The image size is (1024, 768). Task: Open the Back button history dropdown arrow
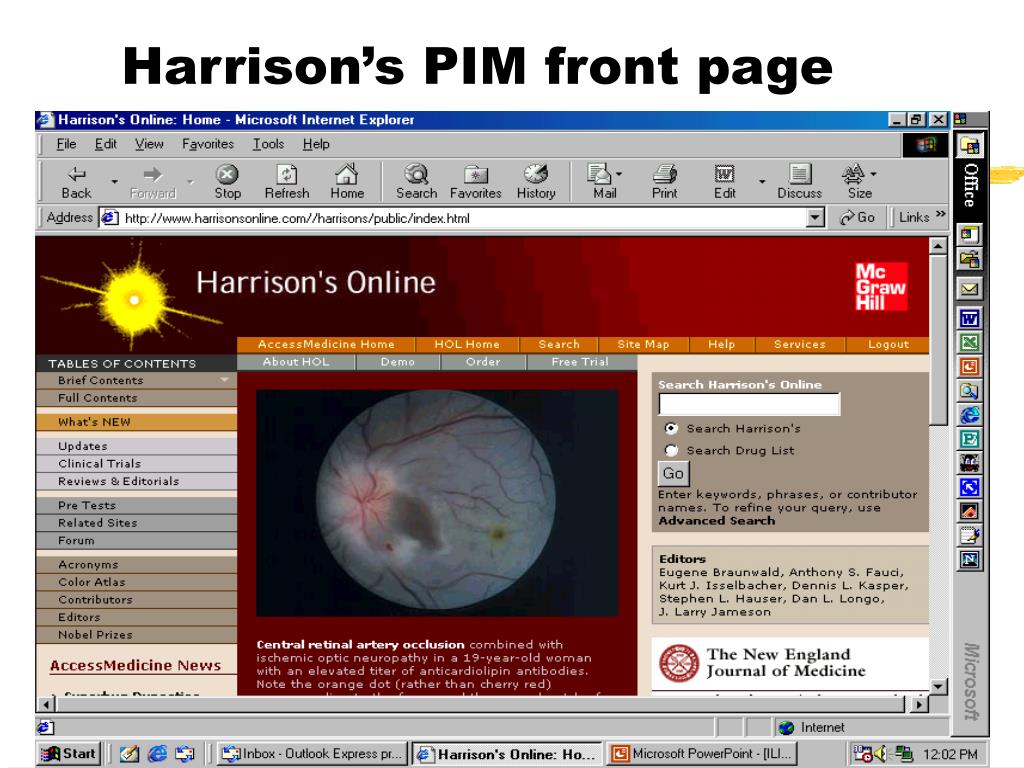[x=114, y=182]
